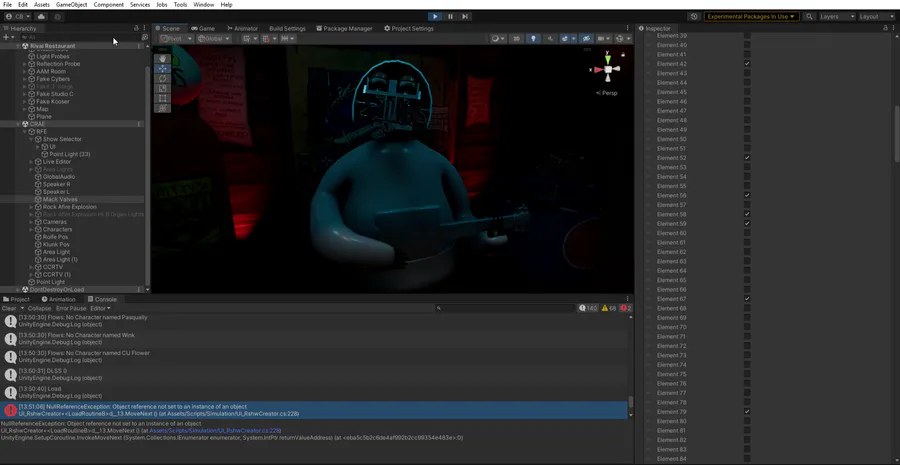Image resolution: width=900 pixels, height=465 pixels.
Task: Open the Pivot dropdown in Scene toolbar
Action: click(176, 39)
